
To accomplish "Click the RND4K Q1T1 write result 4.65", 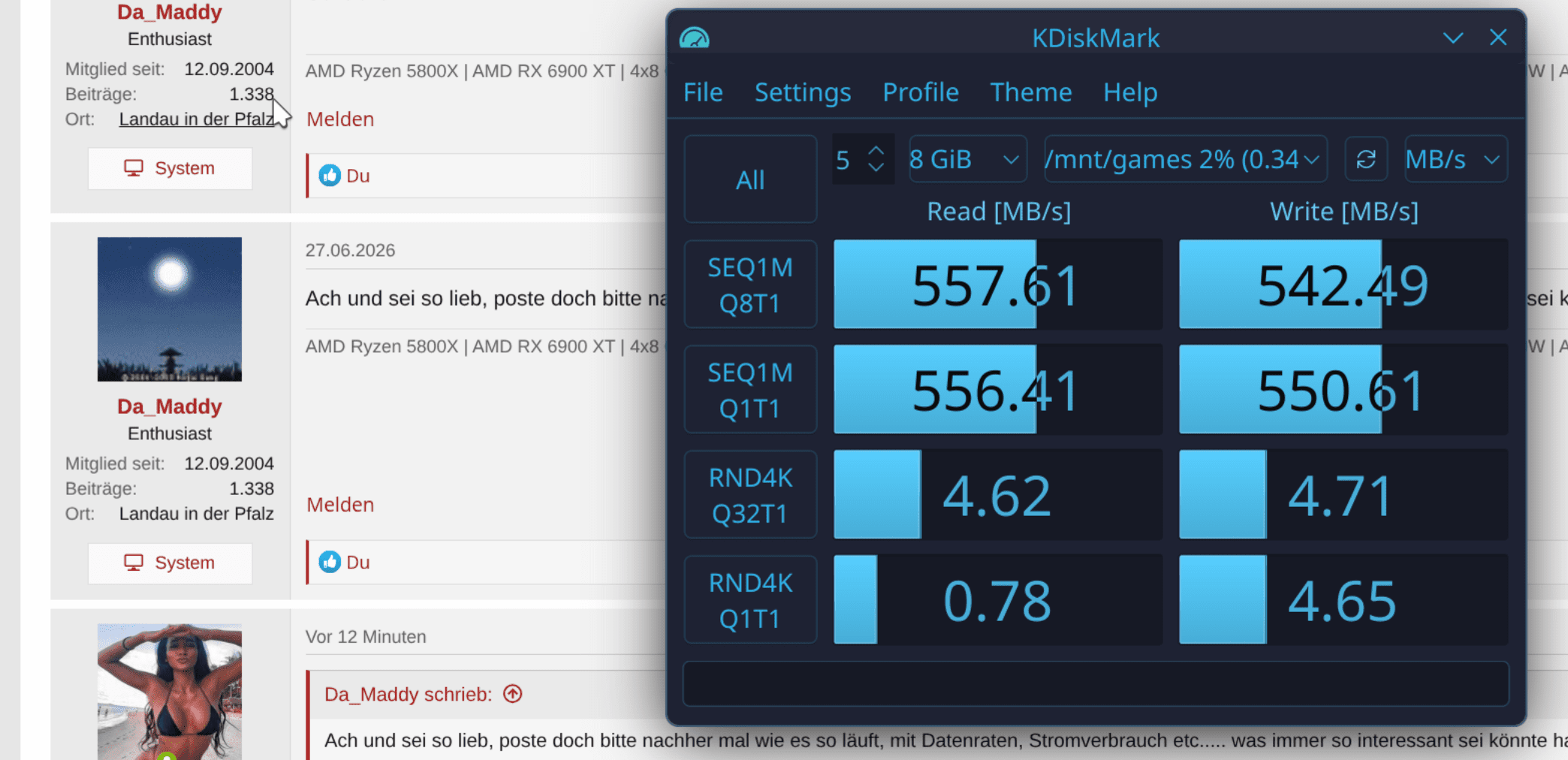I will [x=1343, y=600].
